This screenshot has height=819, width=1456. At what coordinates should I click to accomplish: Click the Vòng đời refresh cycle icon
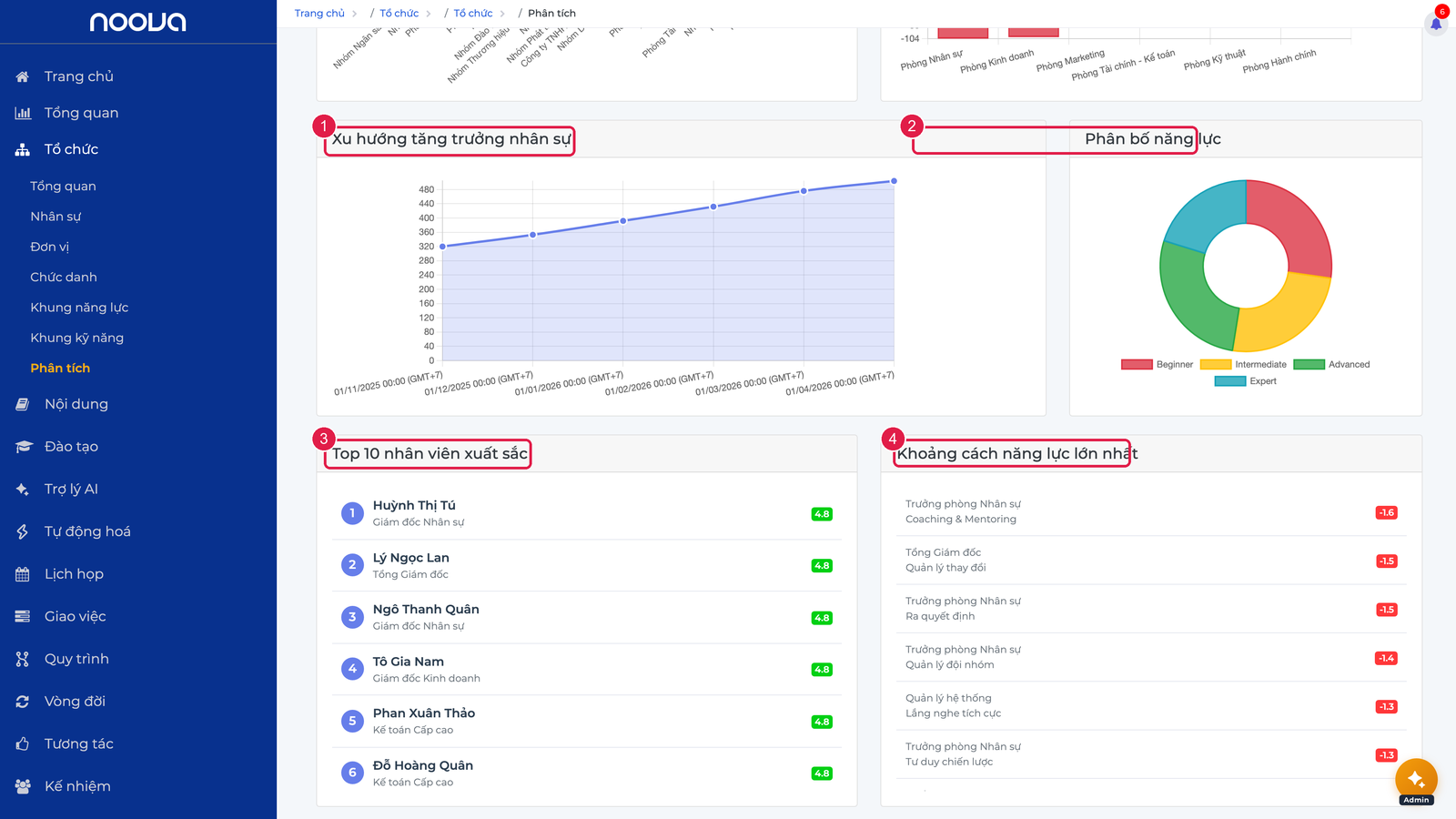pyautogui.click(x=23, y=702)
